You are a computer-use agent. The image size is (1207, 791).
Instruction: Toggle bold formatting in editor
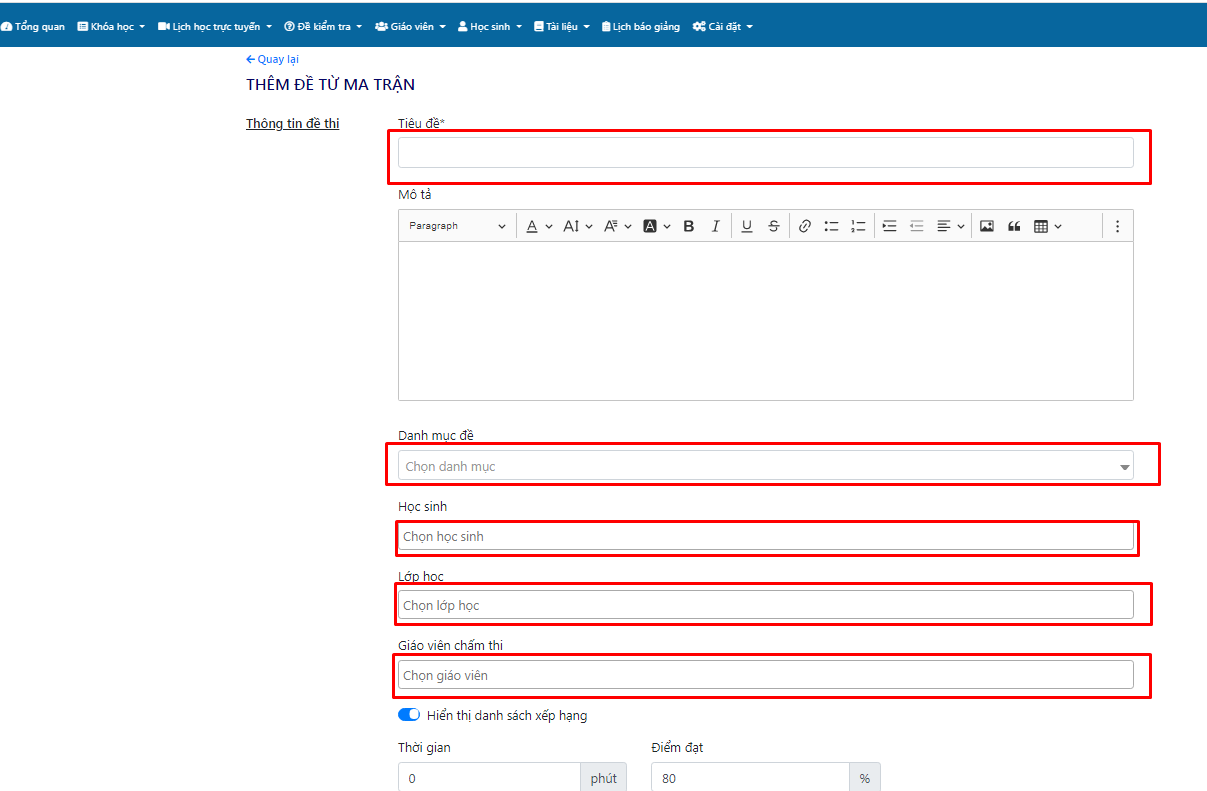(x=689, y=226)
